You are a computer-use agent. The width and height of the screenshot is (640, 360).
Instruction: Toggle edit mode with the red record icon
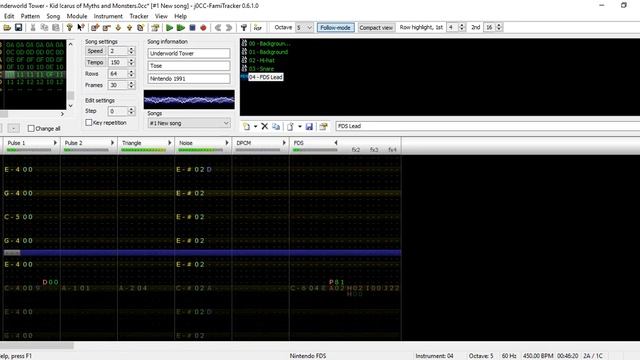203,28
